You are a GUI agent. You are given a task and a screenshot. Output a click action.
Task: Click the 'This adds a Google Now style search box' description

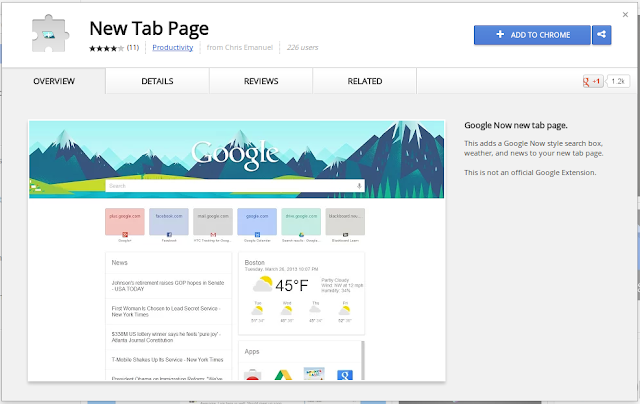point(533,148)
